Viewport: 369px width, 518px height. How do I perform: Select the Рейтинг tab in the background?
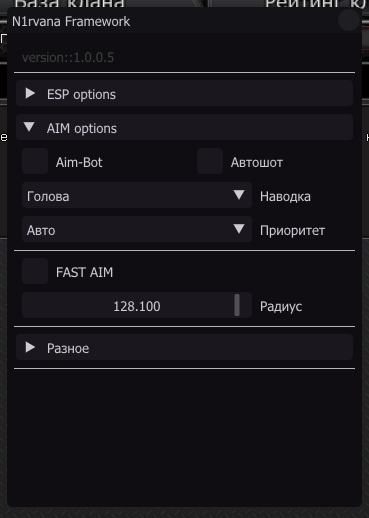(315, 4)
